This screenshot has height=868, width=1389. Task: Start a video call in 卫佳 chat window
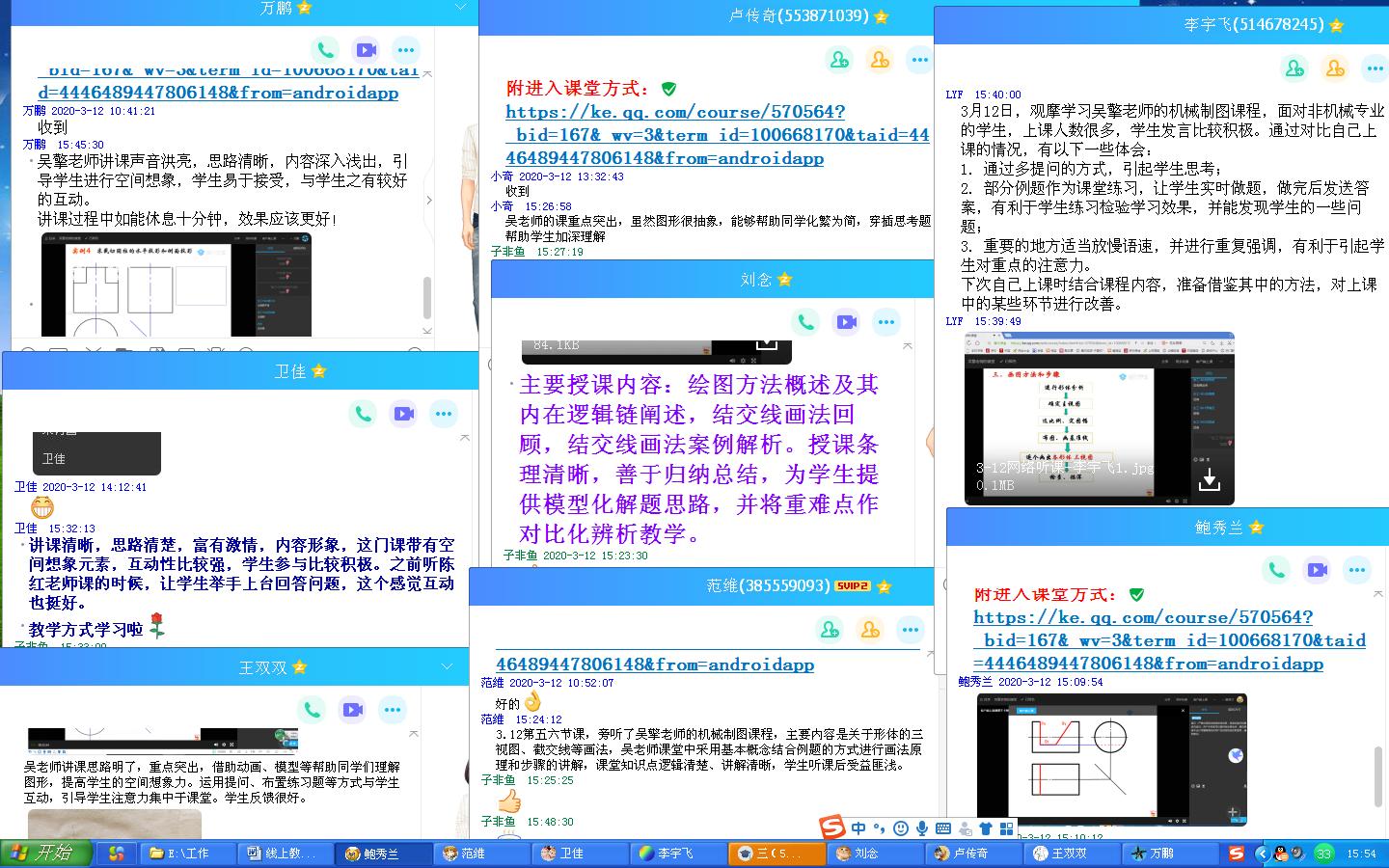[403, 414]
